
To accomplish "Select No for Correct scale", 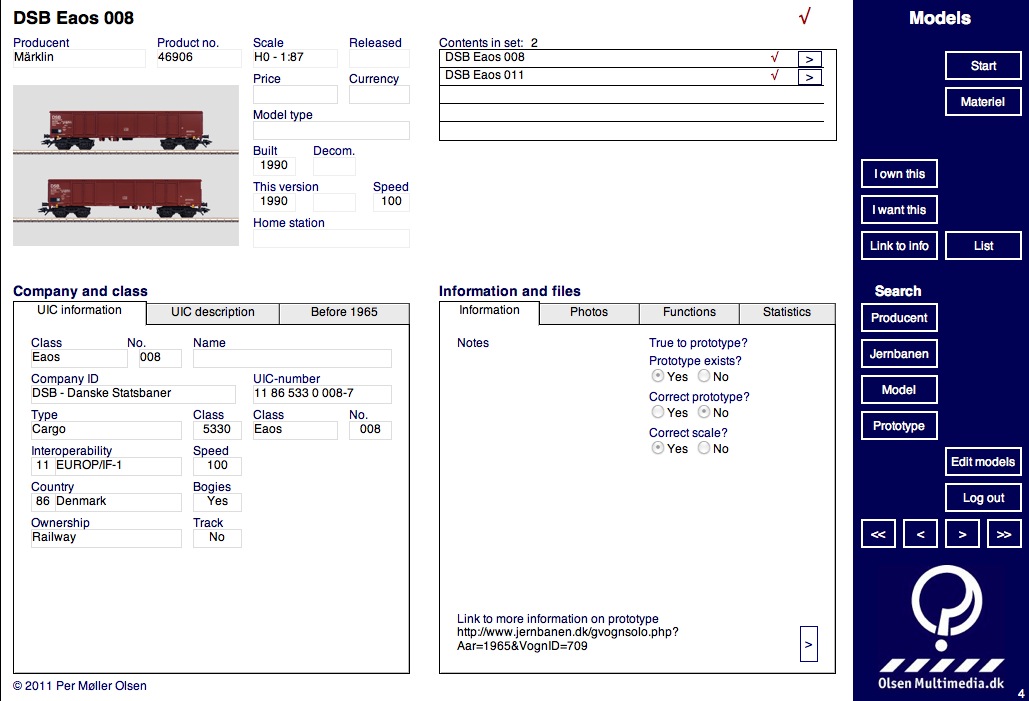I will point(704,448).
